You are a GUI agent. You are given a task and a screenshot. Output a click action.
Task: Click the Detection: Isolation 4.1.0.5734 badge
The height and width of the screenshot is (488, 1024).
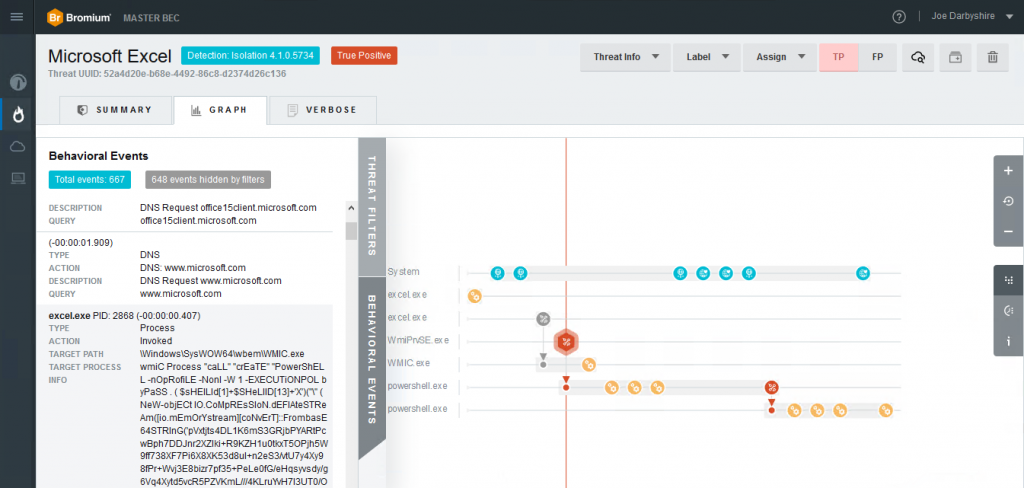(250, 56)
